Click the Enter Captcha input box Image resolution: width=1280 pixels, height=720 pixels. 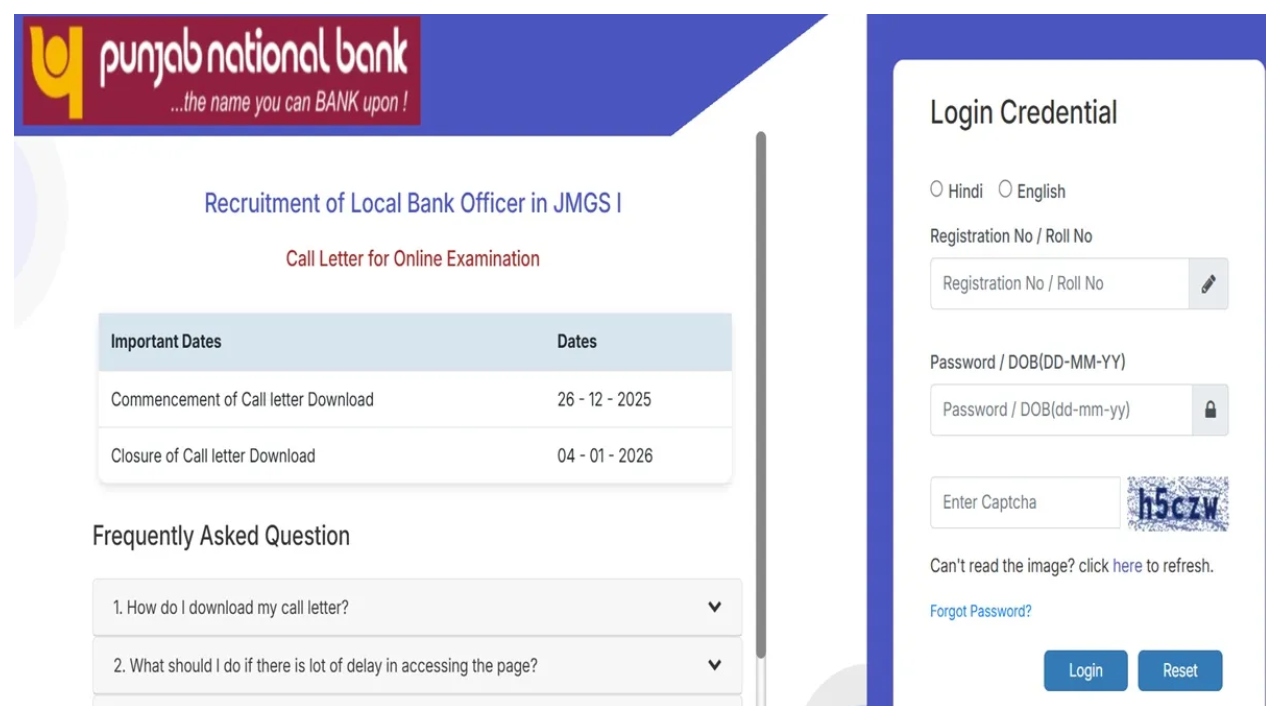(x=1024, y=503)
